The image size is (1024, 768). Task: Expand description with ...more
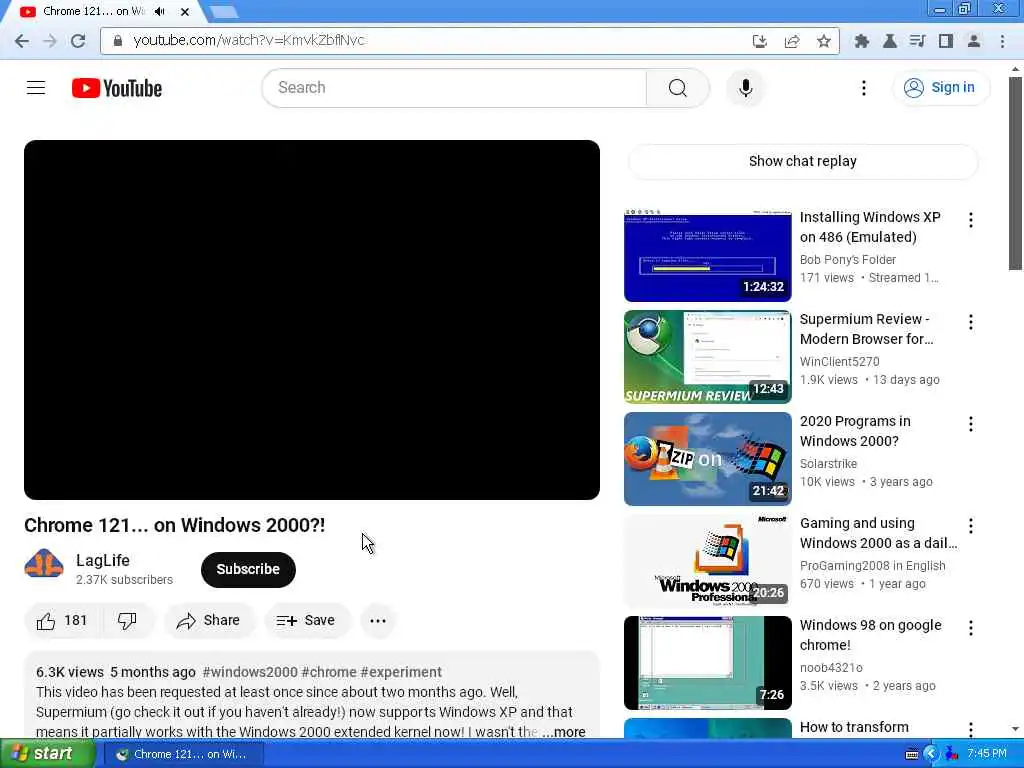(564, 732)
